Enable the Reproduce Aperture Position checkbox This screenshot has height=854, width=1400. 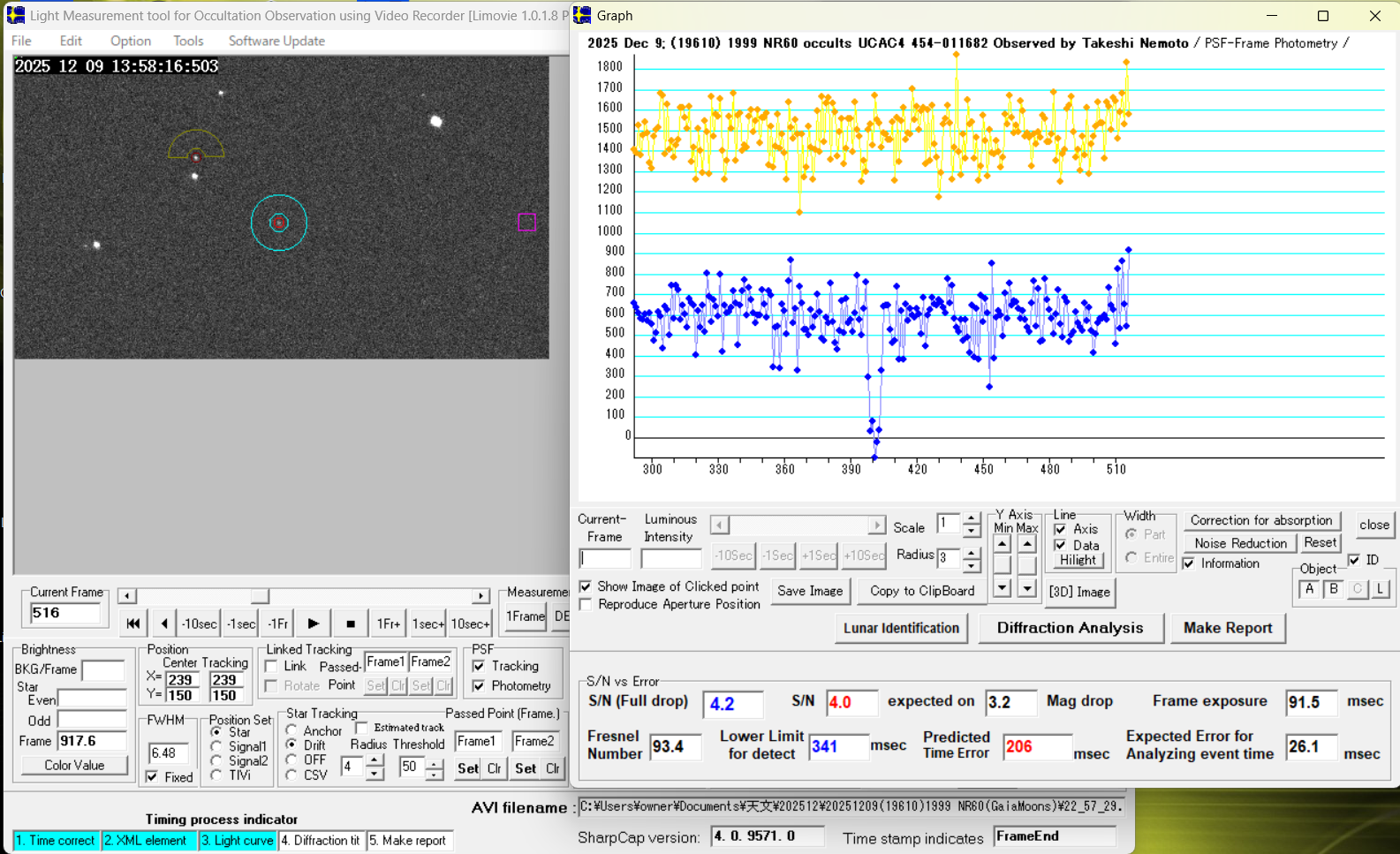click(586, 605)
